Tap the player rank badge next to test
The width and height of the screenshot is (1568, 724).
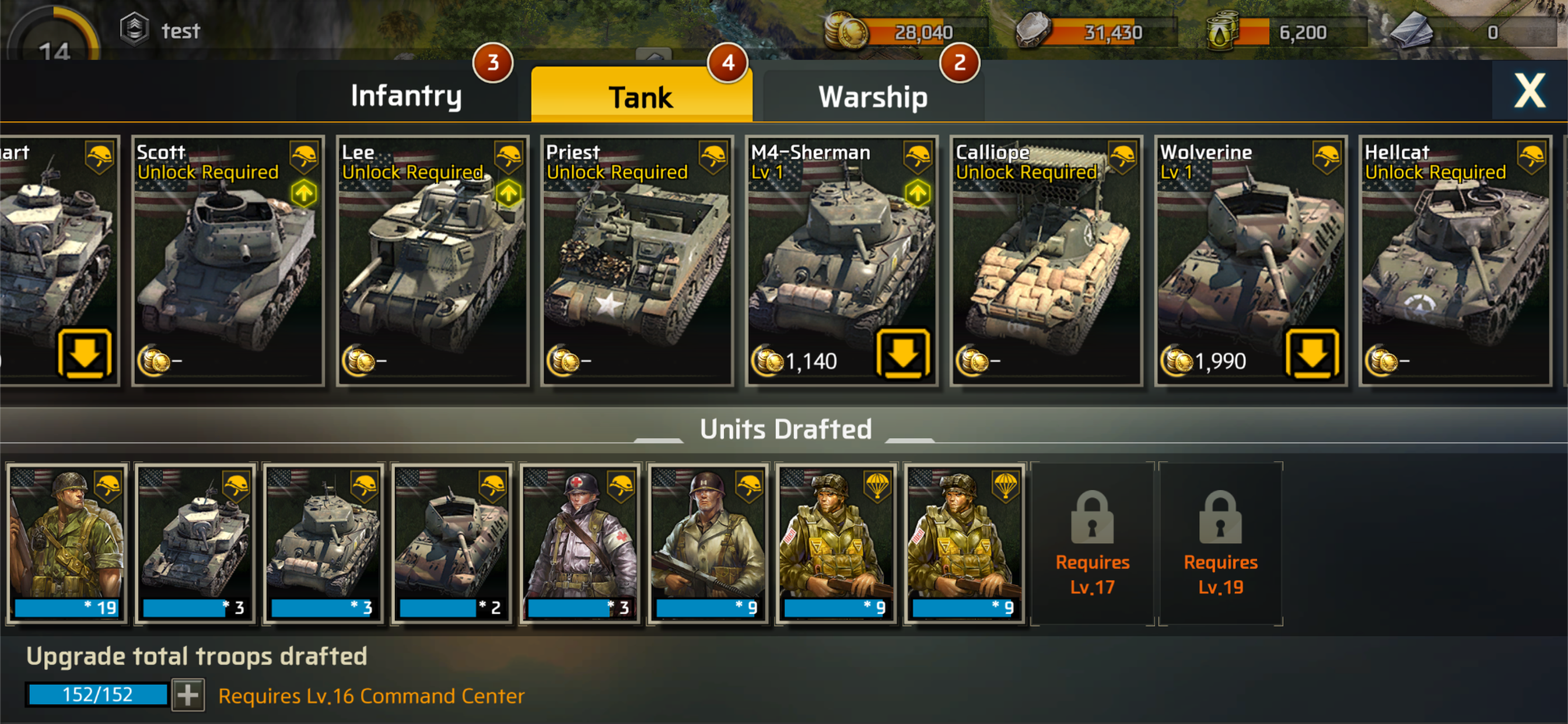point(134,29)
